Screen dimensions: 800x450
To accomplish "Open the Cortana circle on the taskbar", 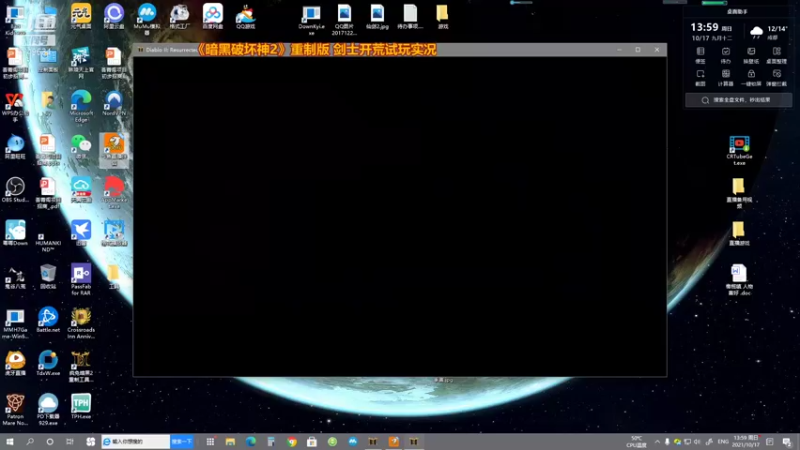I will pyautogui.click(x=50, y=442).
